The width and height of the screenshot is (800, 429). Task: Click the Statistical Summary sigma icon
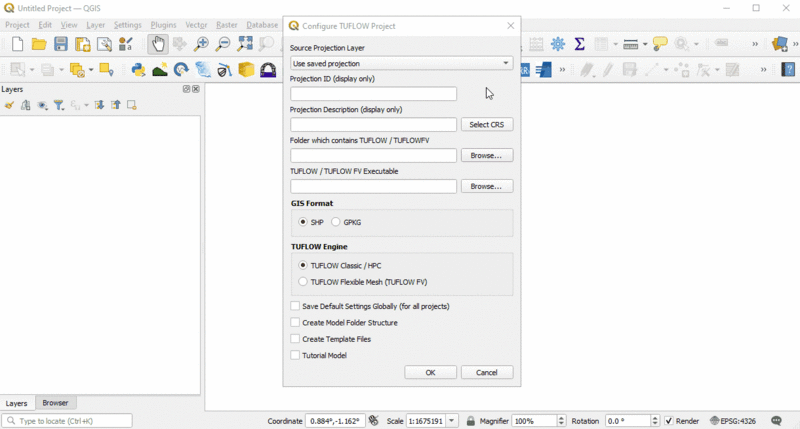pos(579,44)
